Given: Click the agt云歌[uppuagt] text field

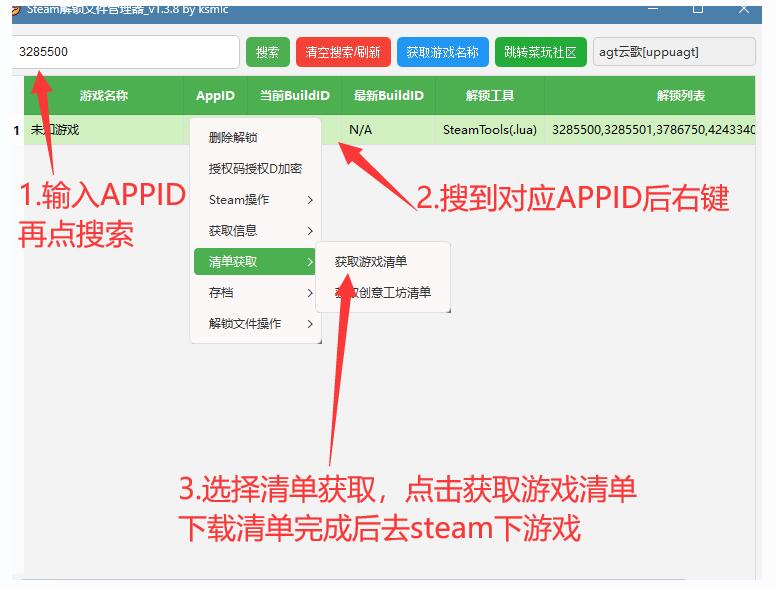Looking at the screenshot, I should (x=674, y=52).
